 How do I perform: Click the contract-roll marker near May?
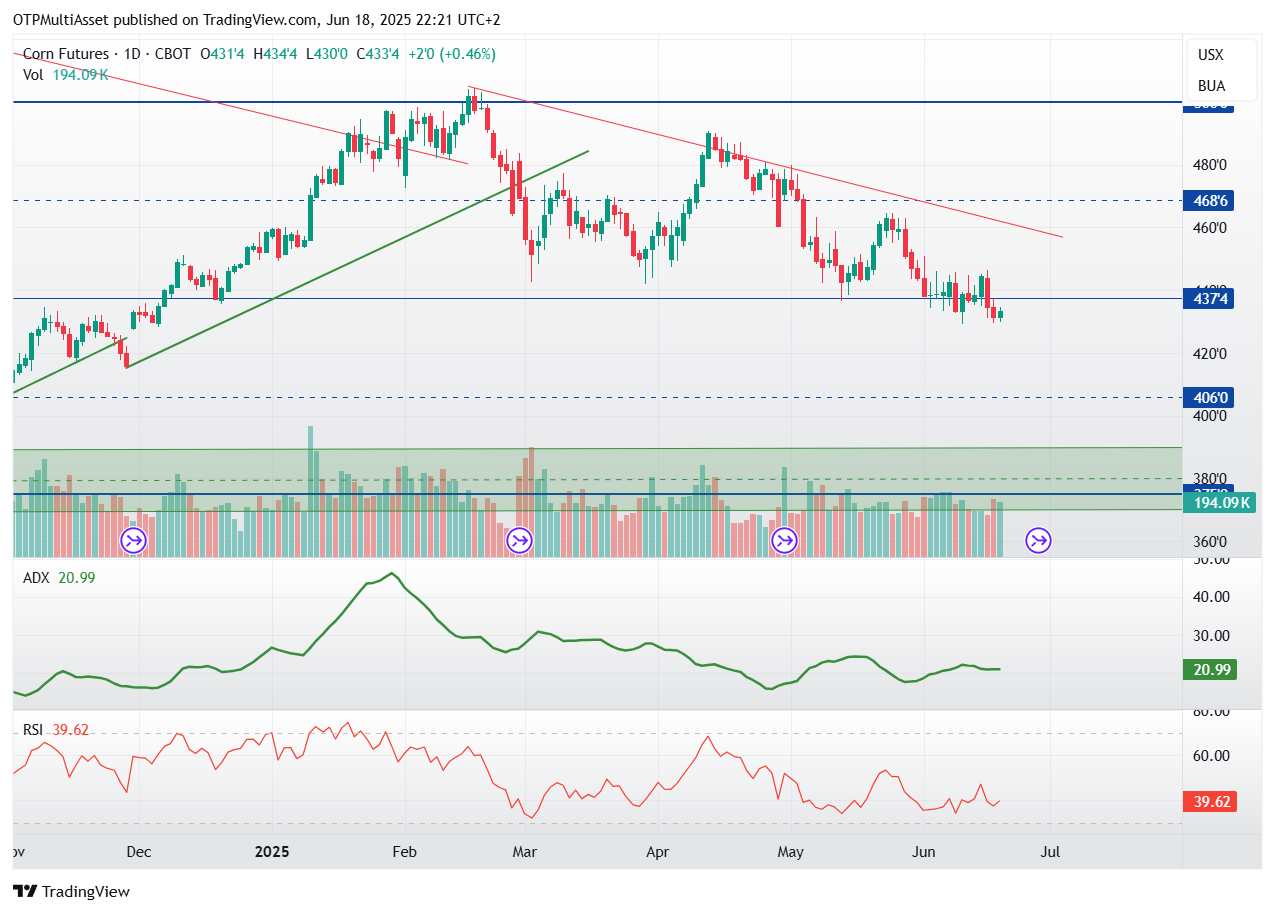click(785, 541)
